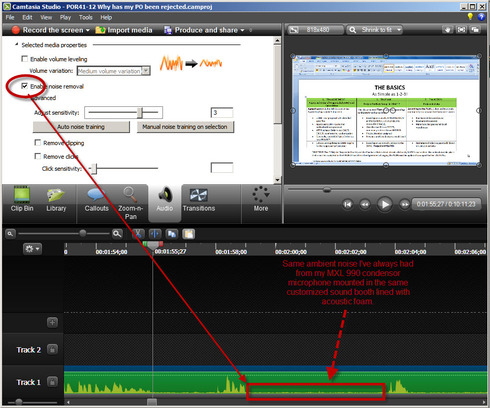Click Produce and share button
The height and width of the screenshot is (408, 490).
[x=201, y=30]
